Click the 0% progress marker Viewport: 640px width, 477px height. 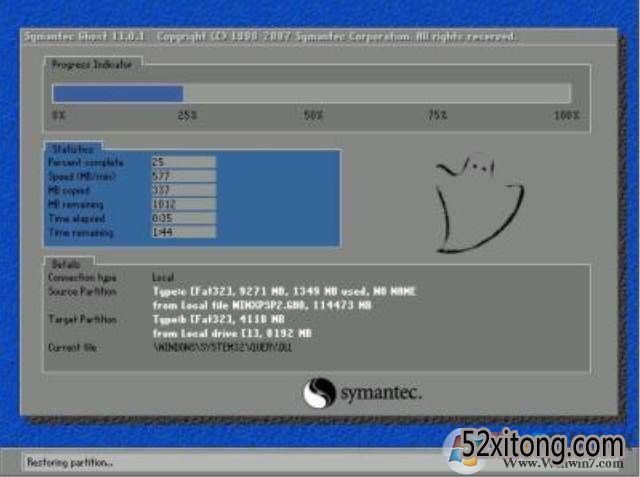pyautogui.click(x=59, y=115)
